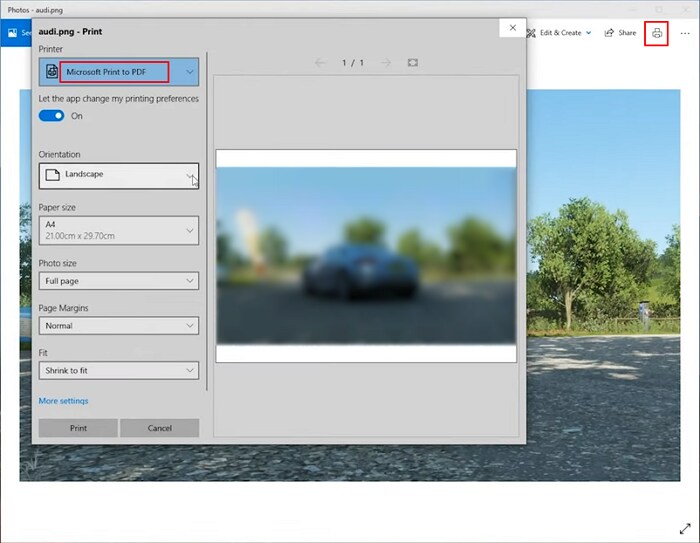Click the printer icon in Photos toolbar
Image resolution: width=700 pixels, height=543 pixels.
pos(656,33)
